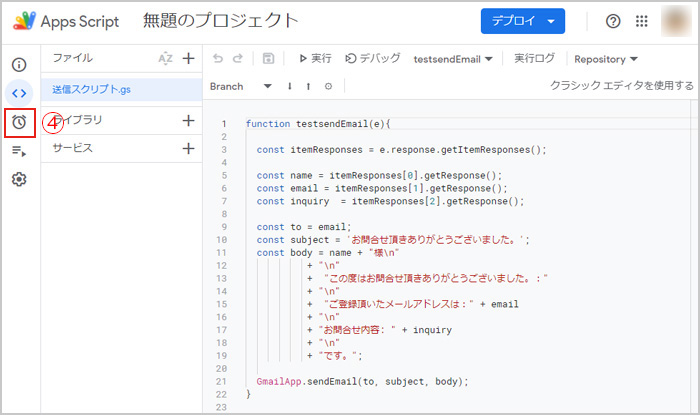Add a new file with plus icon
The height and width of the screenshot is (415, 700).
(189, 58)
